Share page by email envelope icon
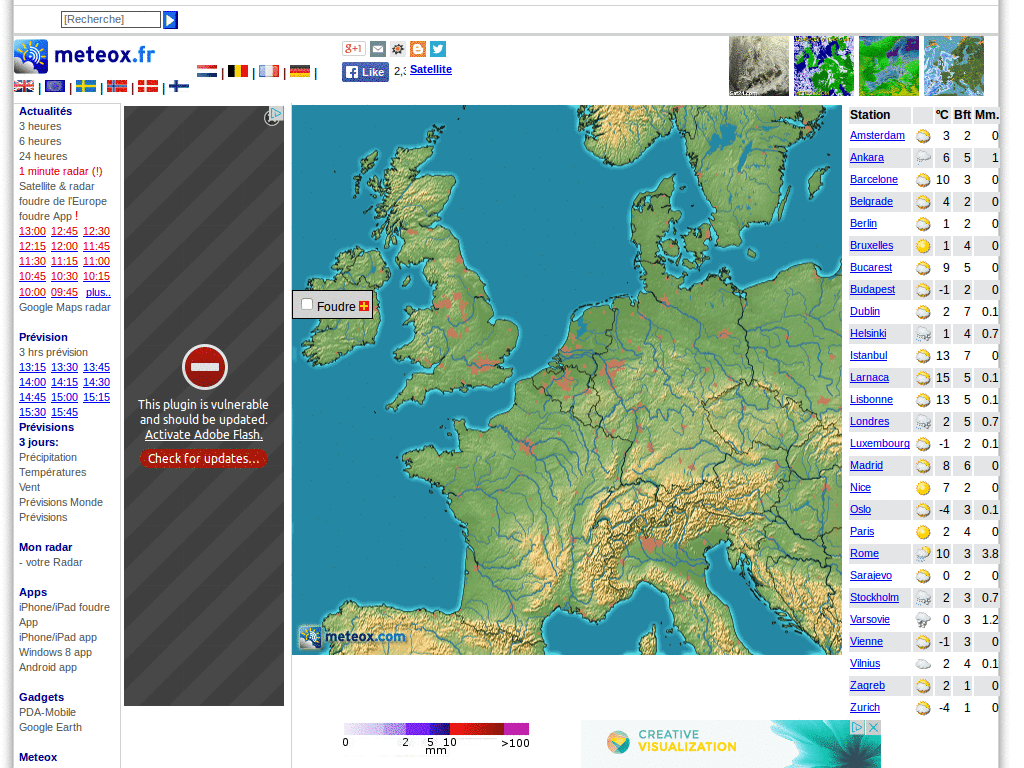 click(377, 49)
